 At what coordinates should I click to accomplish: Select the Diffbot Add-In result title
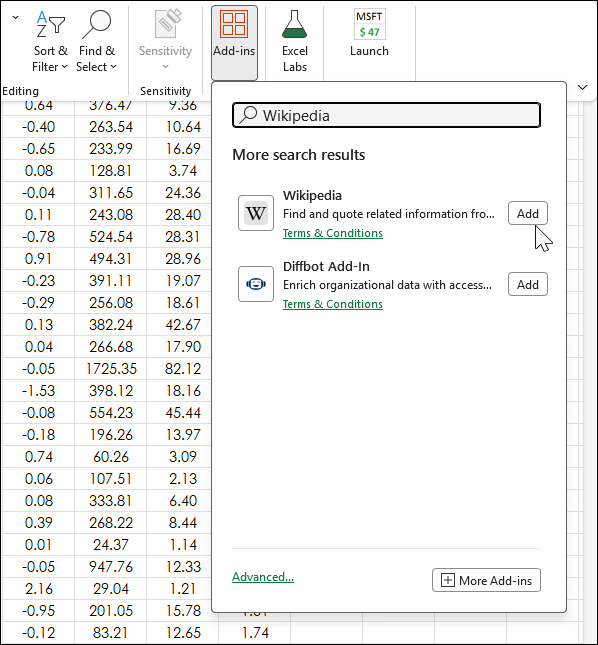[326, 266]
